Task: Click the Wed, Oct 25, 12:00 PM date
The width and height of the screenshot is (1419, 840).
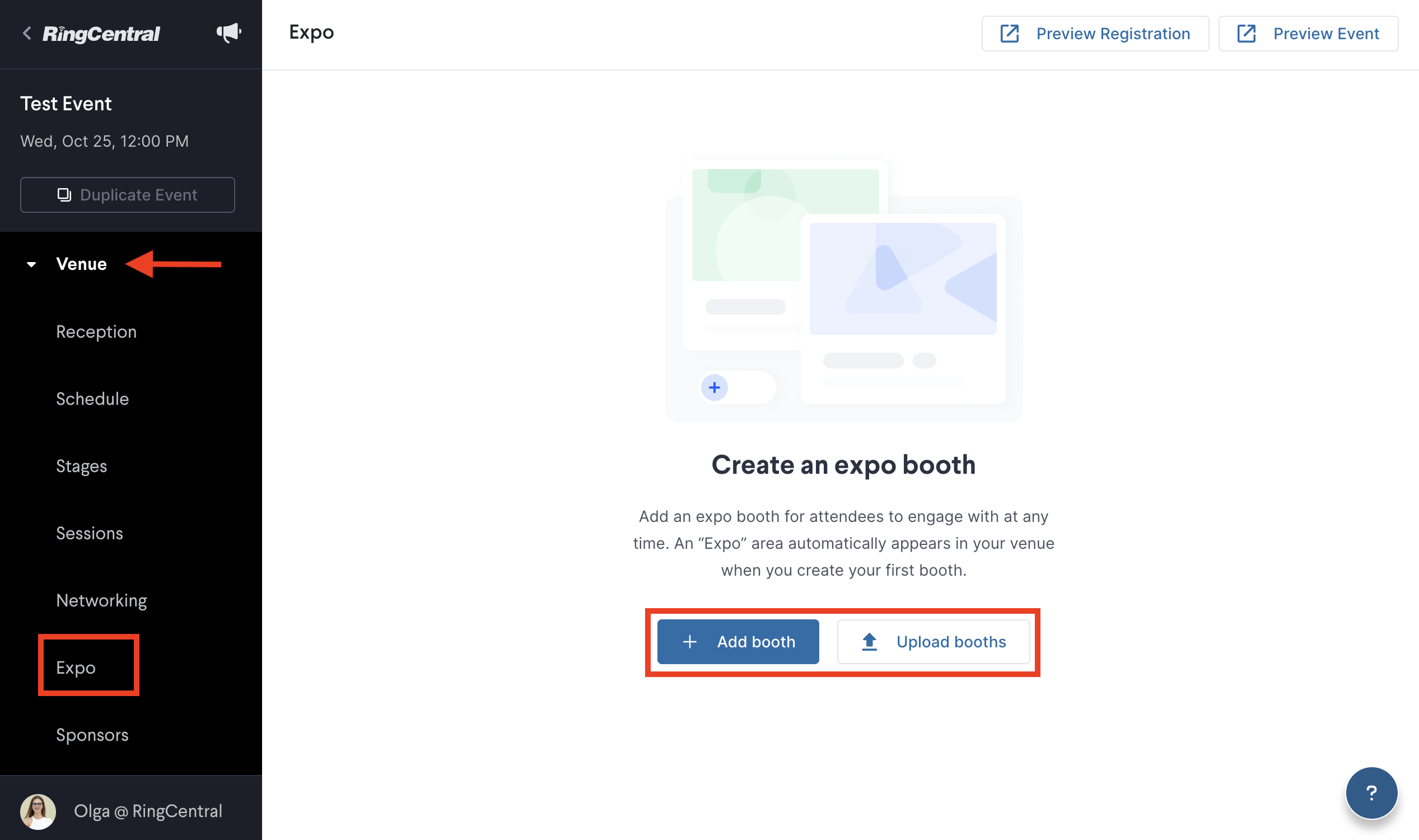Action: click(105, 141)
